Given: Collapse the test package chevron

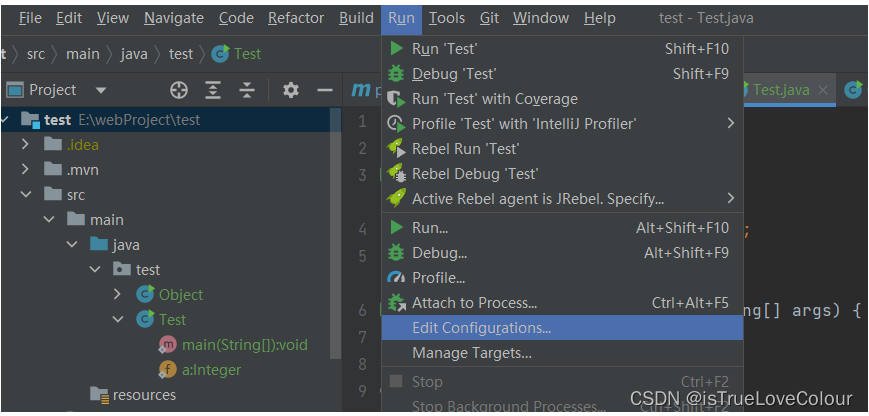Looking at the screenshot, I should point(95,269).
